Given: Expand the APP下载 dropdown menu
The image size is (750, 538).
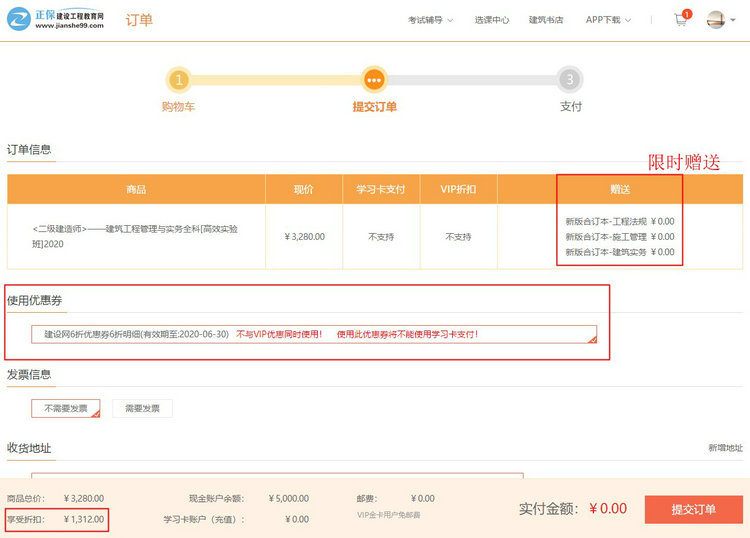Looking at the screenshot, I should click(607, 20).
